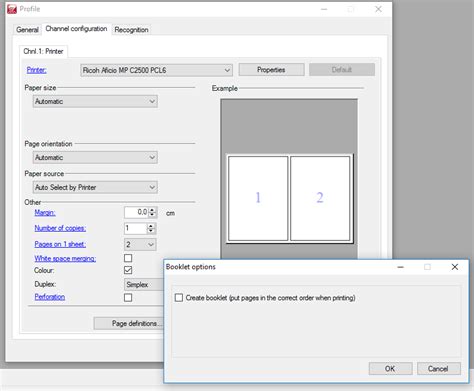Click the Pages on 1 sheet link
This screenshot has height=391, width=474.
60,244
